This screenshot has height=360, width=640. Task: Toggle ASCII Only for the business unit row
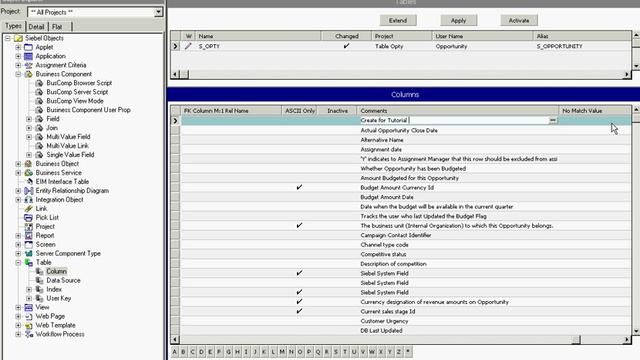[x=299, y=225]
